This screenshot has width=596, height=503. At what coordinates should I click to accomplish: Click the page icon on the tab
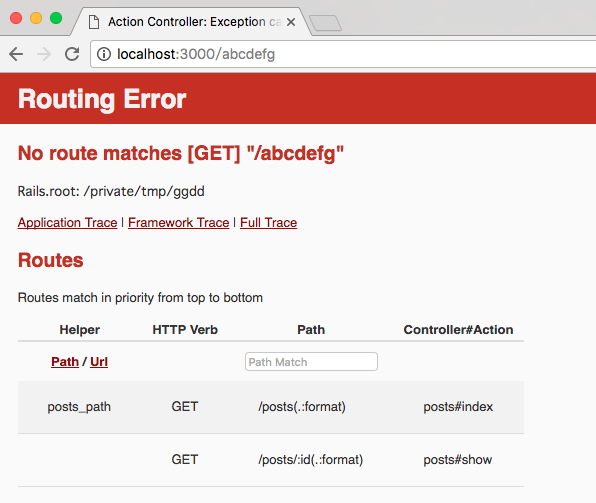click(x=94, y=22)
